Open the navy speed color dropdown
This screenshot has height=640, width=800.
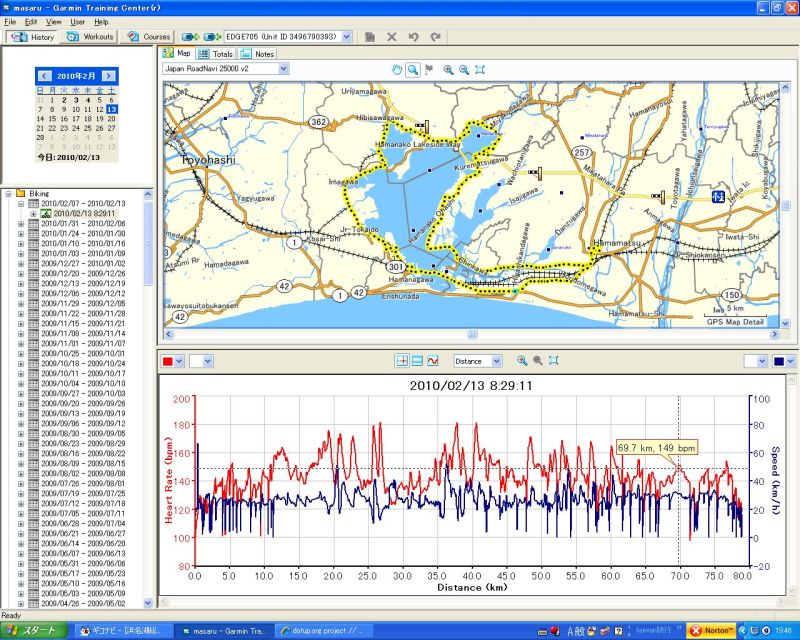click(x=790, y=361)
